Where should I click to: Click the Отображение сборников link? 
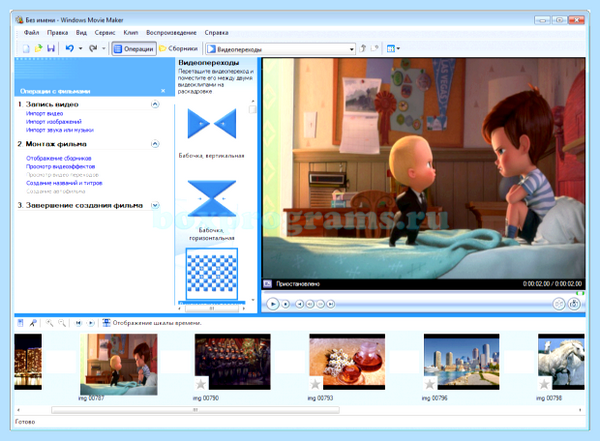tap(59, 158)
